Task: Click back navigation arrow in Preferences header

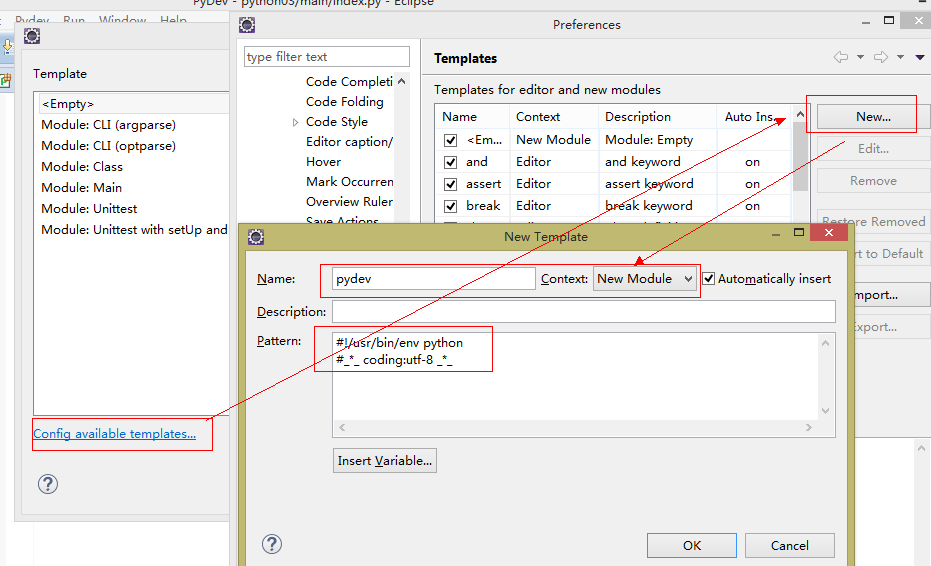Action: coord(840,57)
